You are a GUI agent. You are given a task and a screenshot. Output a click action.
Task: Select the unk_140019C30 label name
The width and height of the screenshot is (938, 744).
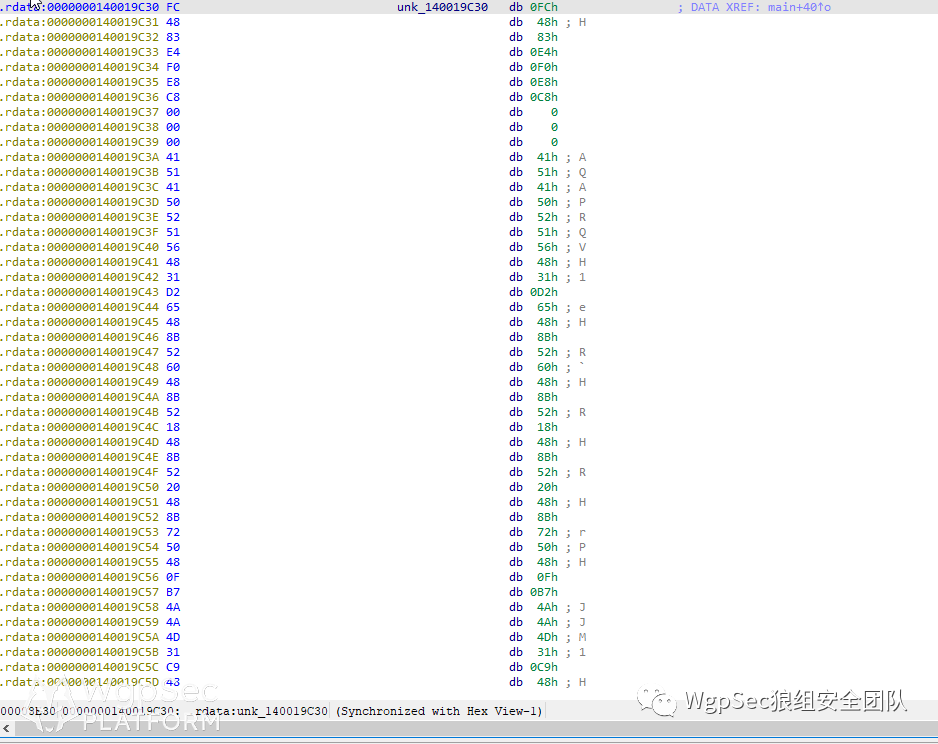(x=442, y=7)
